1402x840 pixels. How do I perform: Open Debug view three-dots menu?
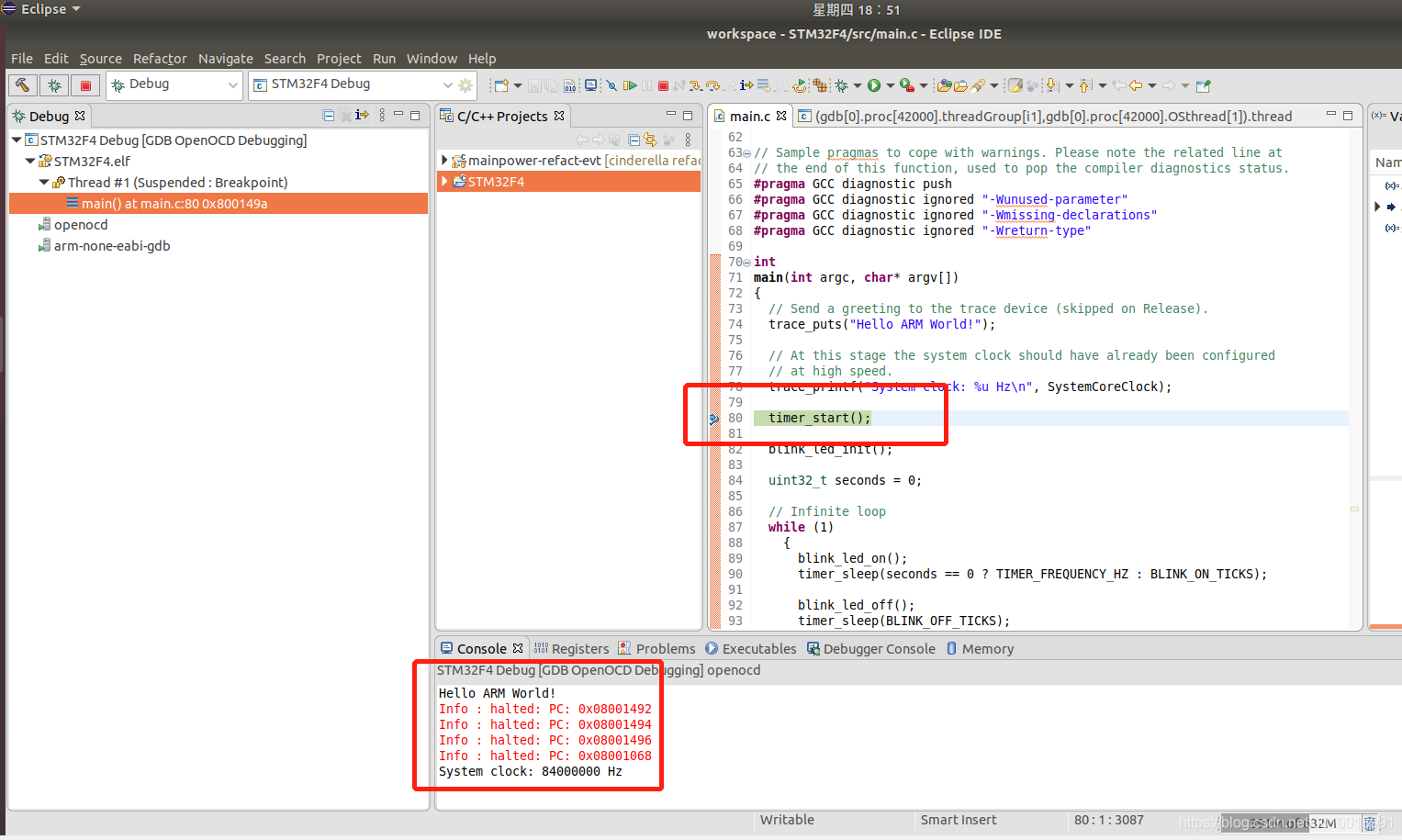(x=382, y=116)
